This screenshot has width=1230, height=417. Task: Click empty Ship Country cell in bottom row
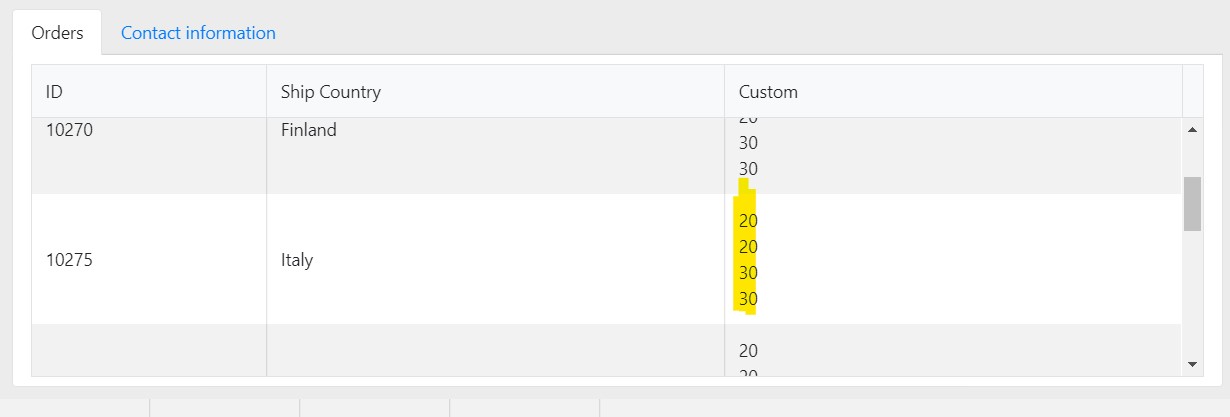[x=495, y=351]
